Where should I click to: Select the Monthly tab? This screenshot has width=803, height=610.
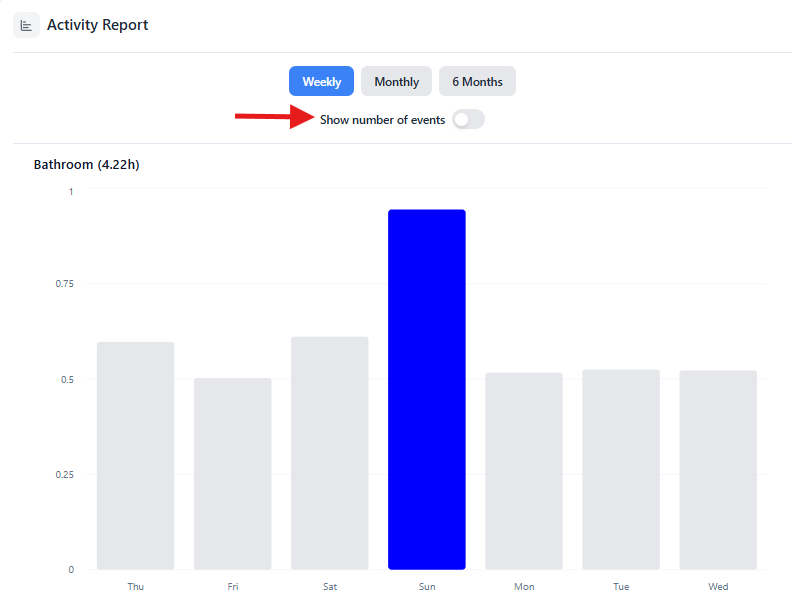[x=396, y=82]
